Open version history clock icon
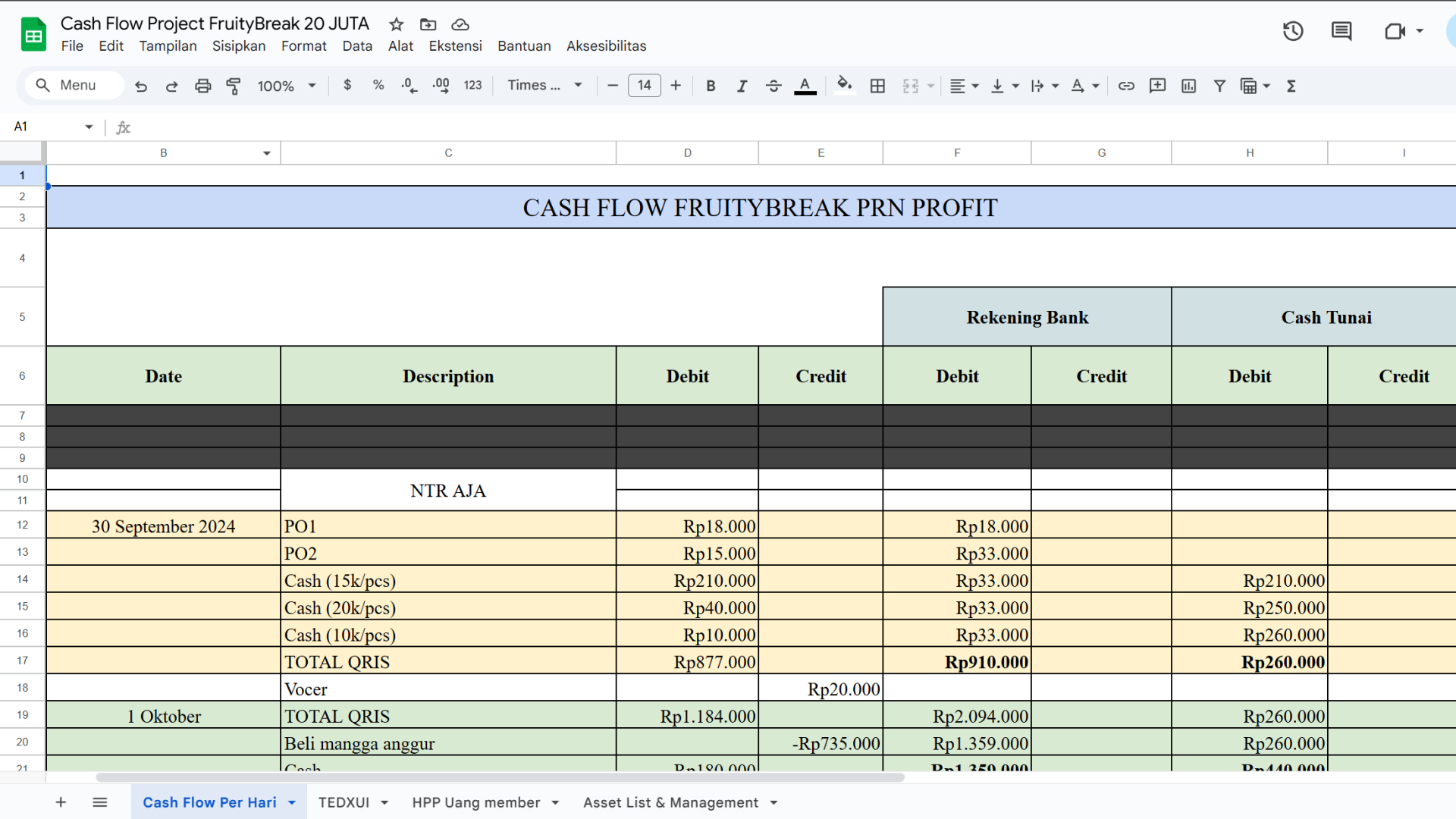 (1293, 31)
